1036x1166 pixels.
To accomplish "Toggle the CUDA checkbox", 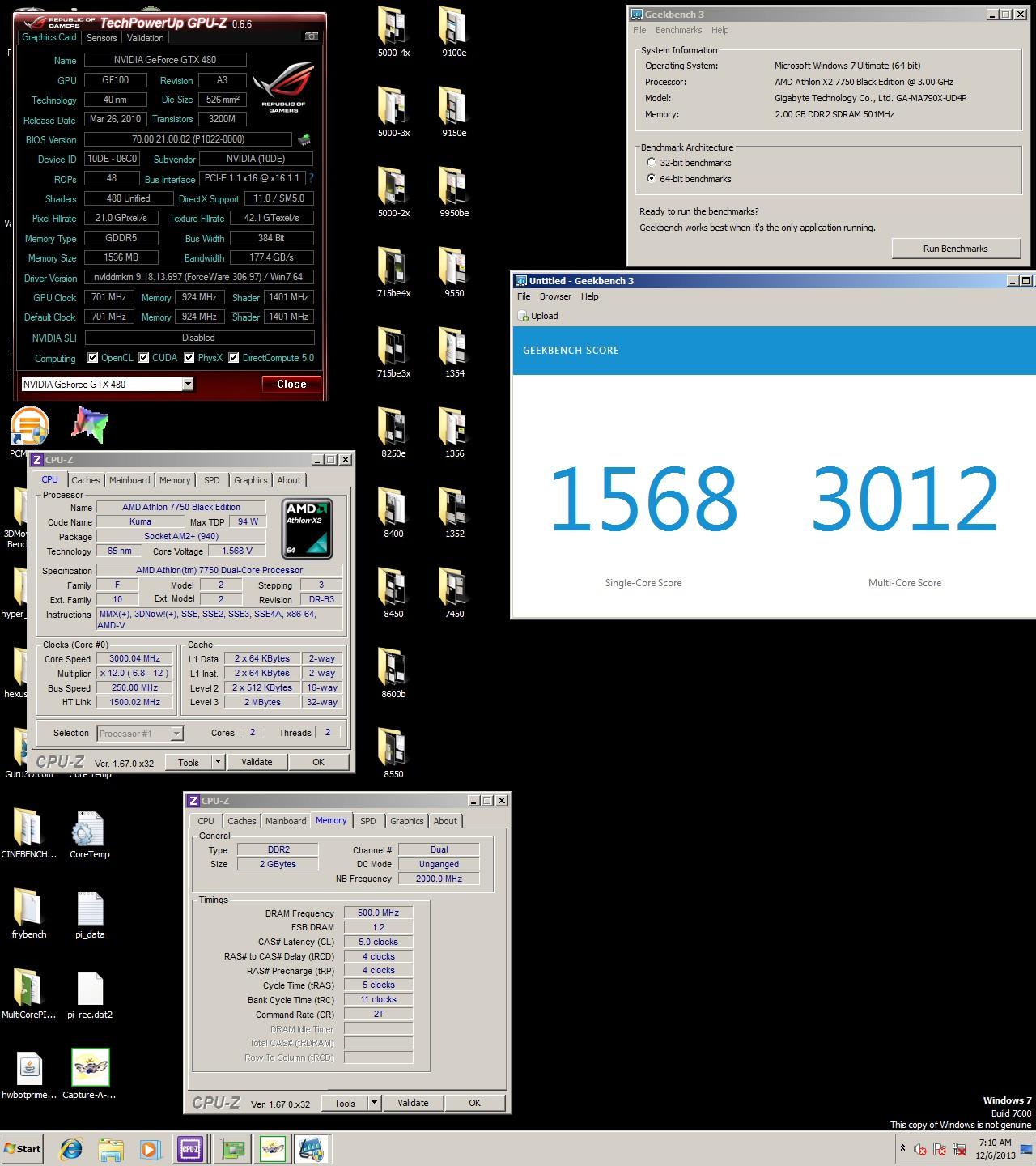I will click(144, 358).
